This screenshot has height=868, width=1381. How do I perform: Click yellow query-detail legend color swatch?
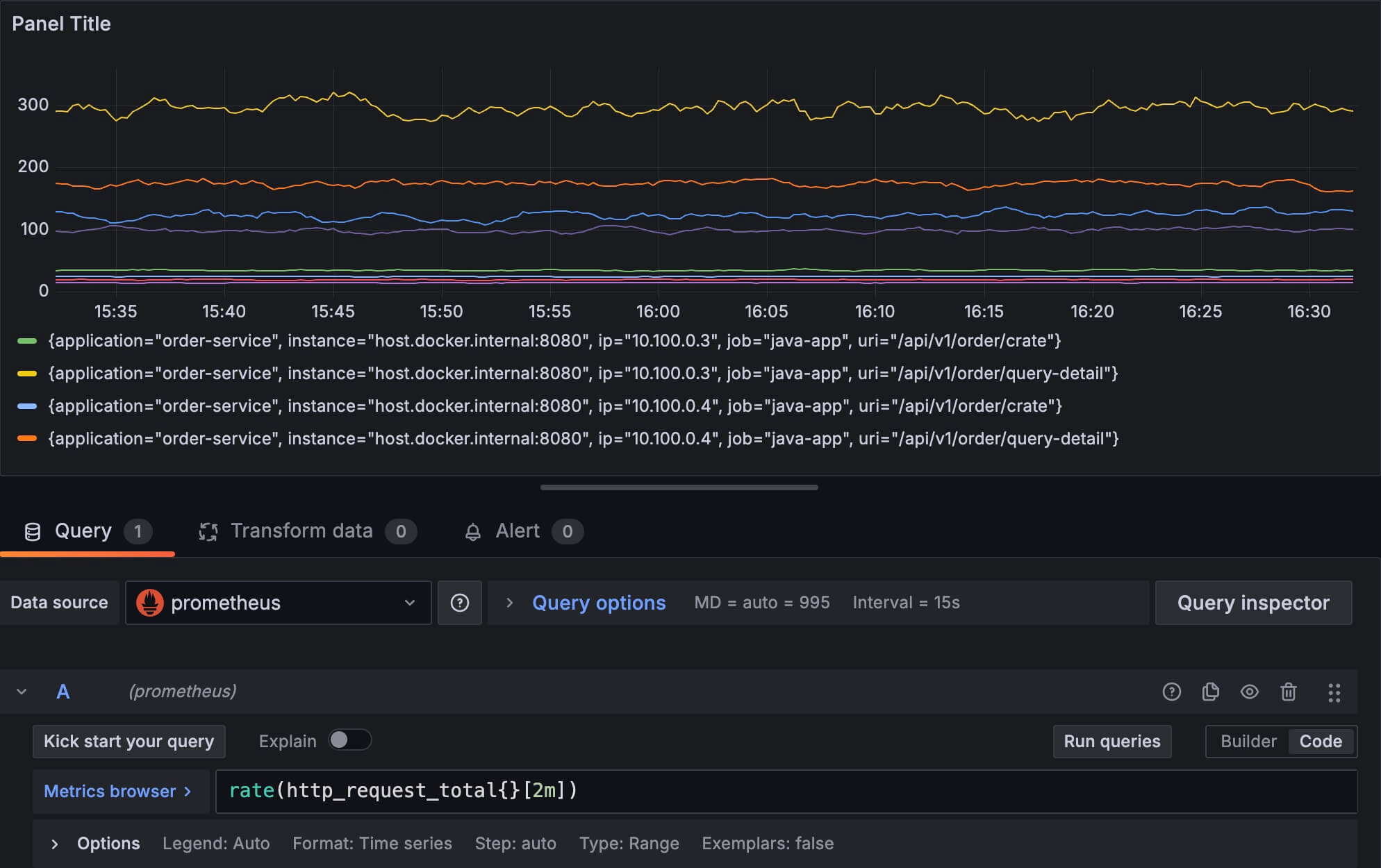pyautogui.click(x=27, y=374)
